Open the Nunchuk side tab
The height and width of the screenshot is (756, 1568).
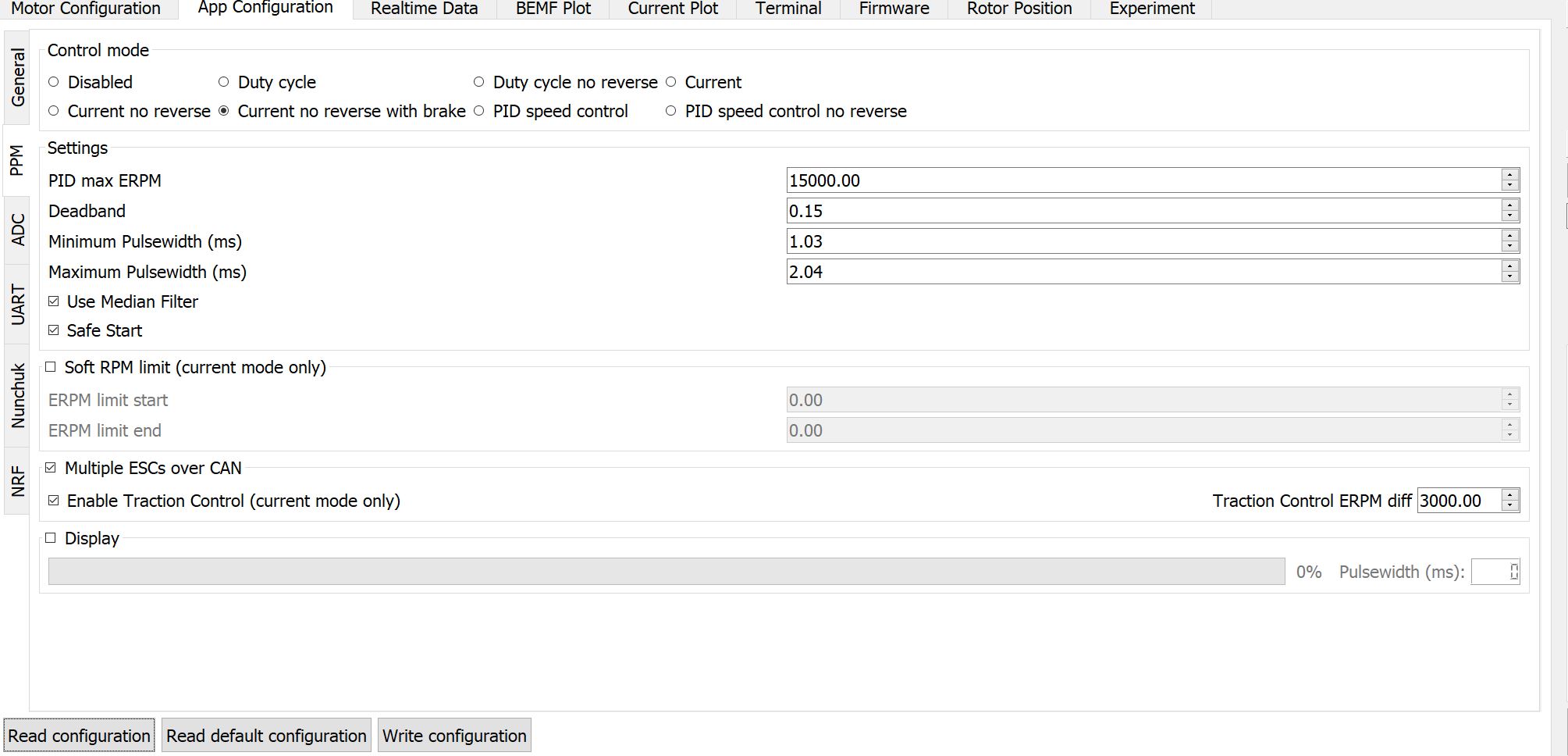coord(17,396)
